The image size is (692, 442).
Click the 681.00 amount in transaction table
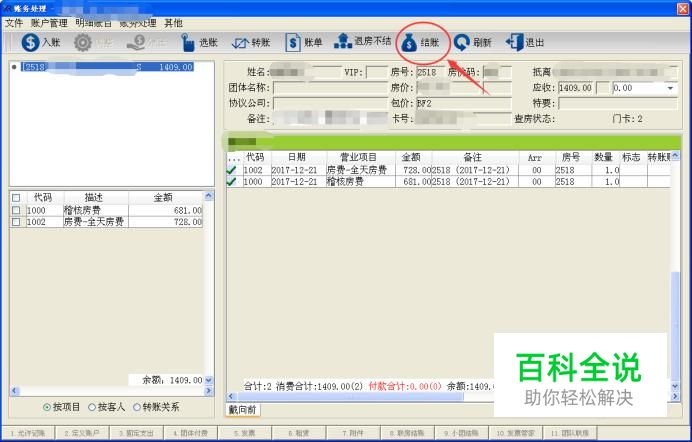click(x=413, y=181)
